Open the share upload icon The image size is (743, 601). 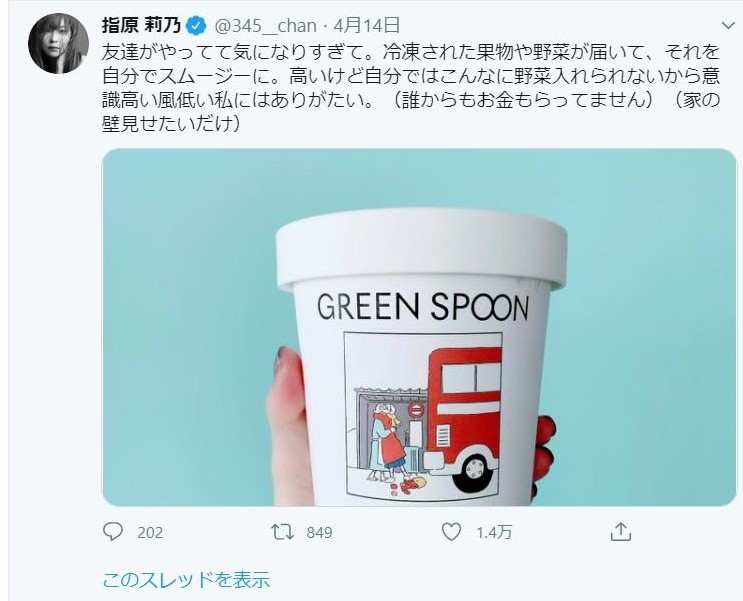(621, 532)
